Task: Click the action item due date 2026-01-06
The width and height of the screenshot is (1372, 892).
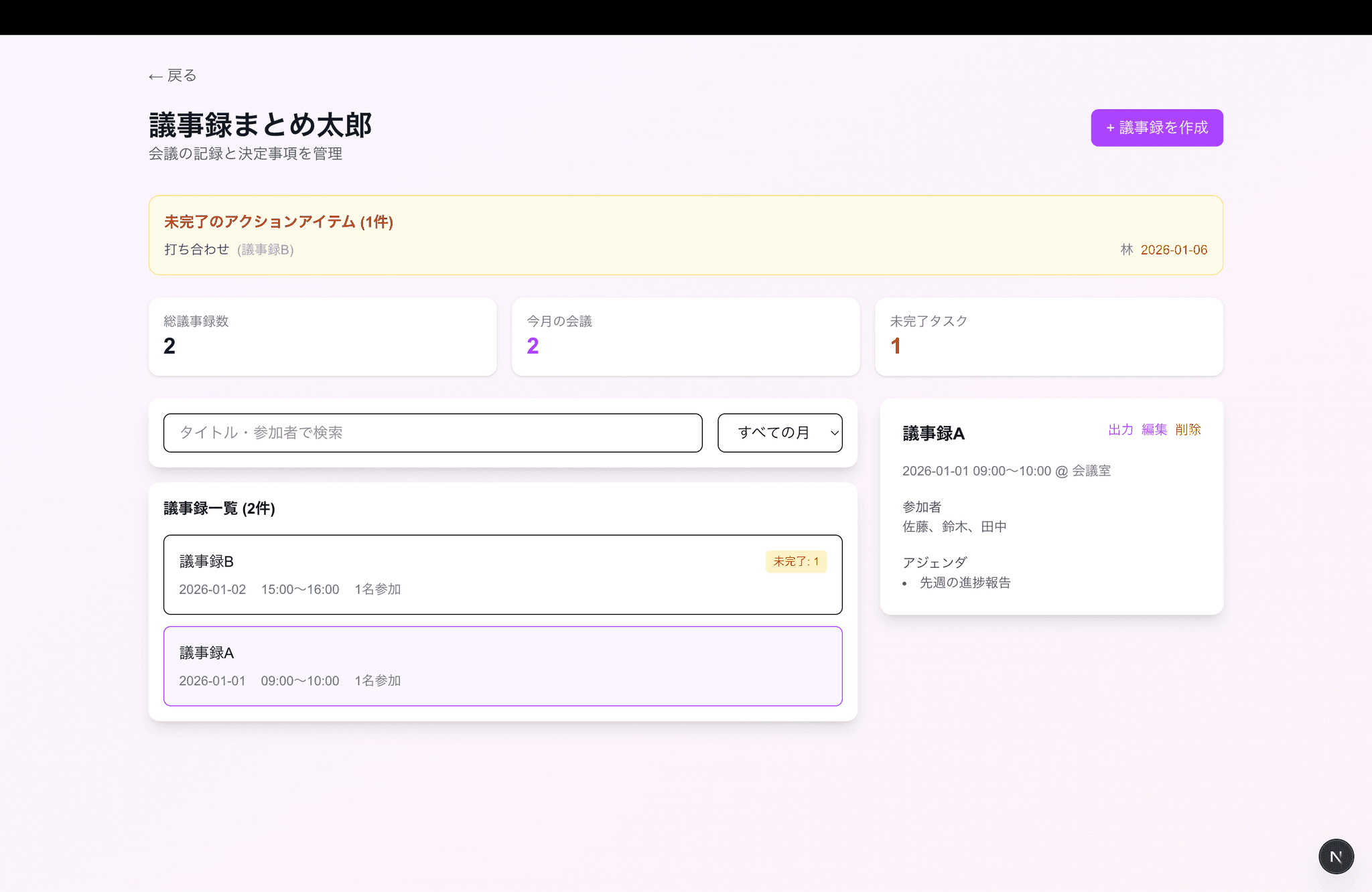Action: point(1174,250)
